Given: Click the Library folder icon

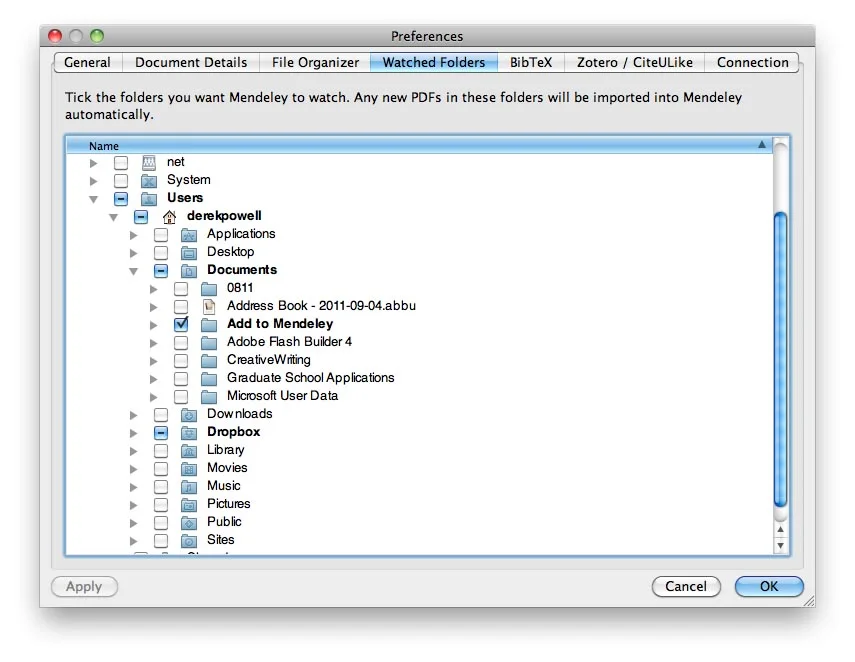Looking at the screenshot, I should [x=189, y=450].
